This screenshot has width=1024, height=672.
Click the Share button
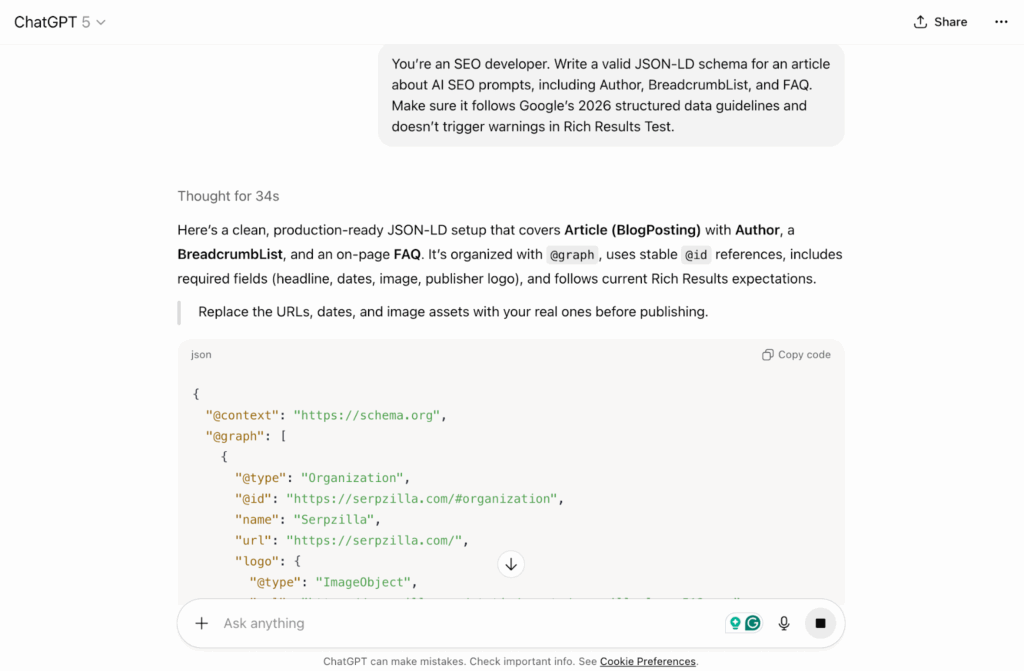[940, 22]
